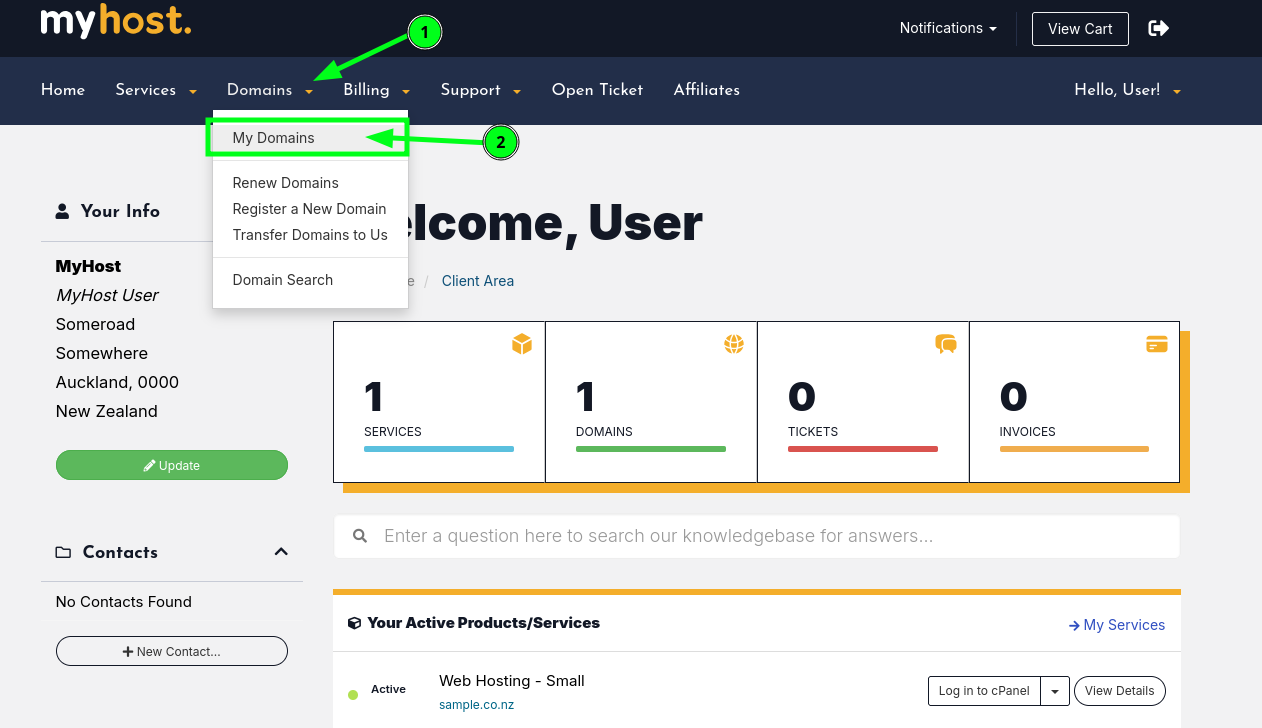This screenshot has width=1262, height=728.
Task: Open the Hello, User! account menu
Action: pyautogui.click(x=1127, y=90)
